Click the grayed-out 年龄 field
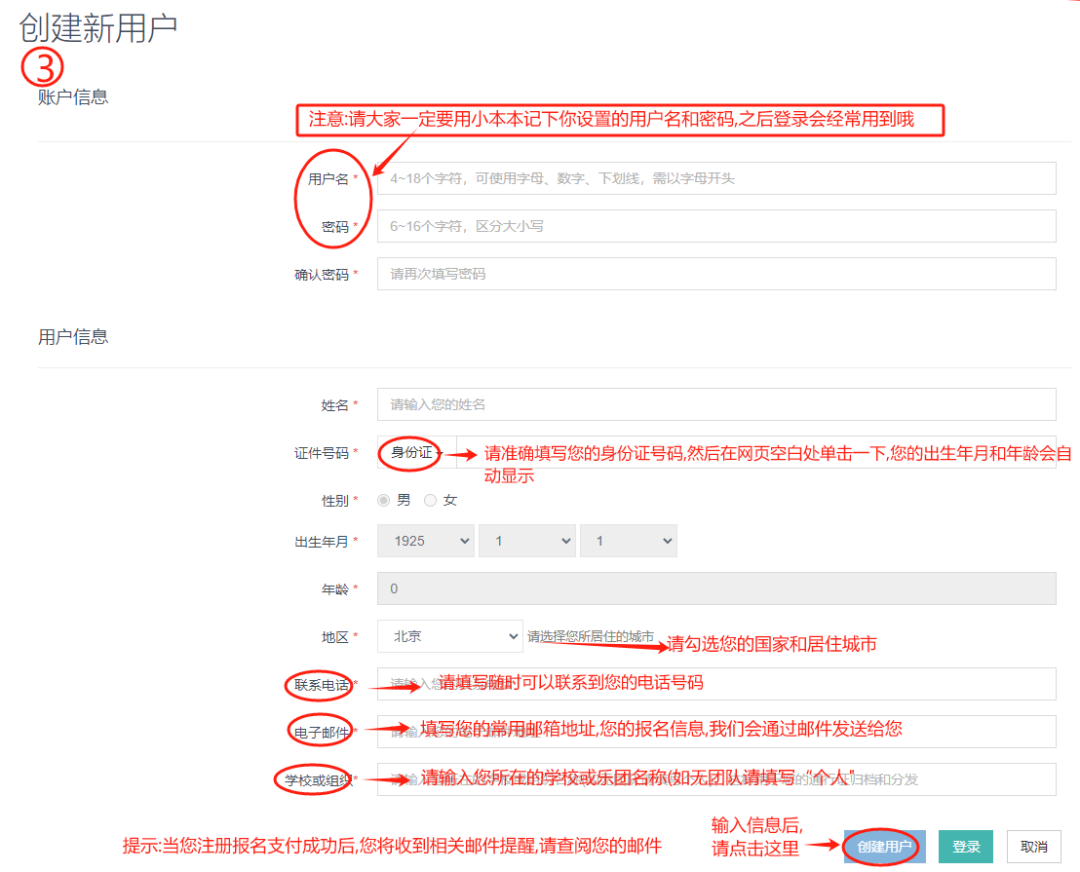Image resolution: width=1080 pixels, height=872 pixels. pos(715,588)
